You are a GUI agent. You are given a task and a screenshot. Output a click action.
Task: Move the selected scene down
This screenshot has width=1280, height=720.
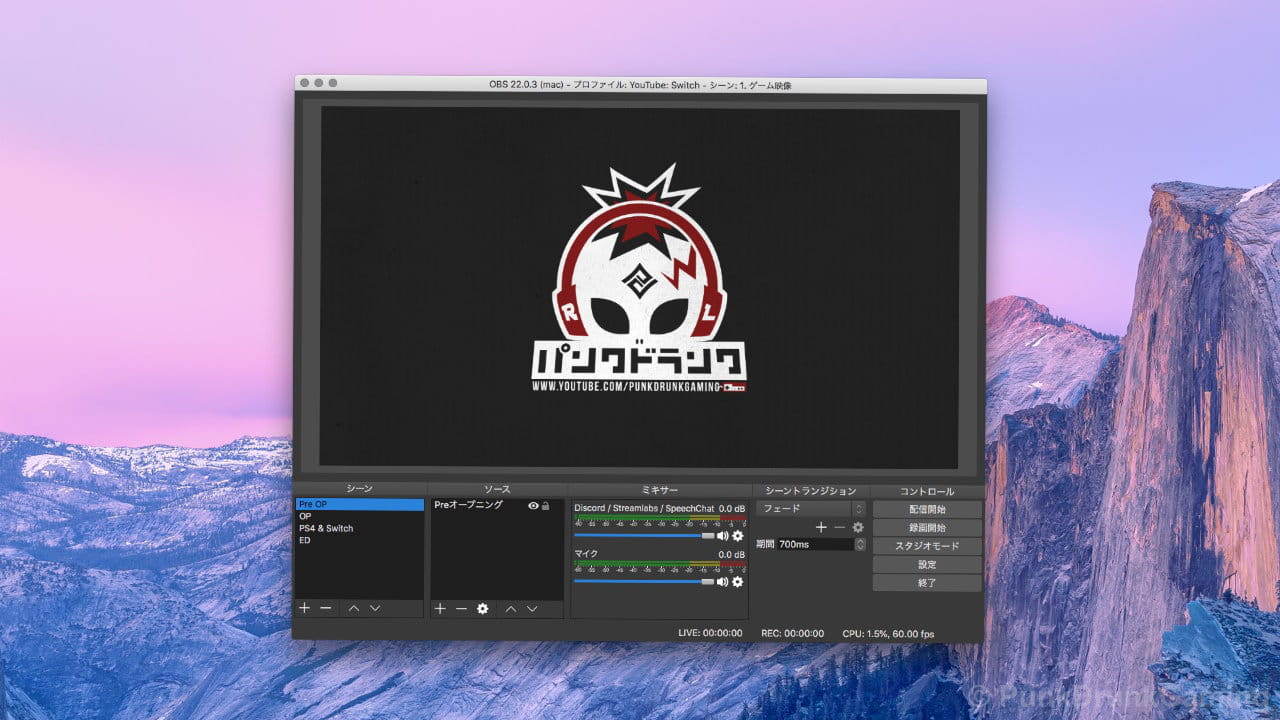375,608
